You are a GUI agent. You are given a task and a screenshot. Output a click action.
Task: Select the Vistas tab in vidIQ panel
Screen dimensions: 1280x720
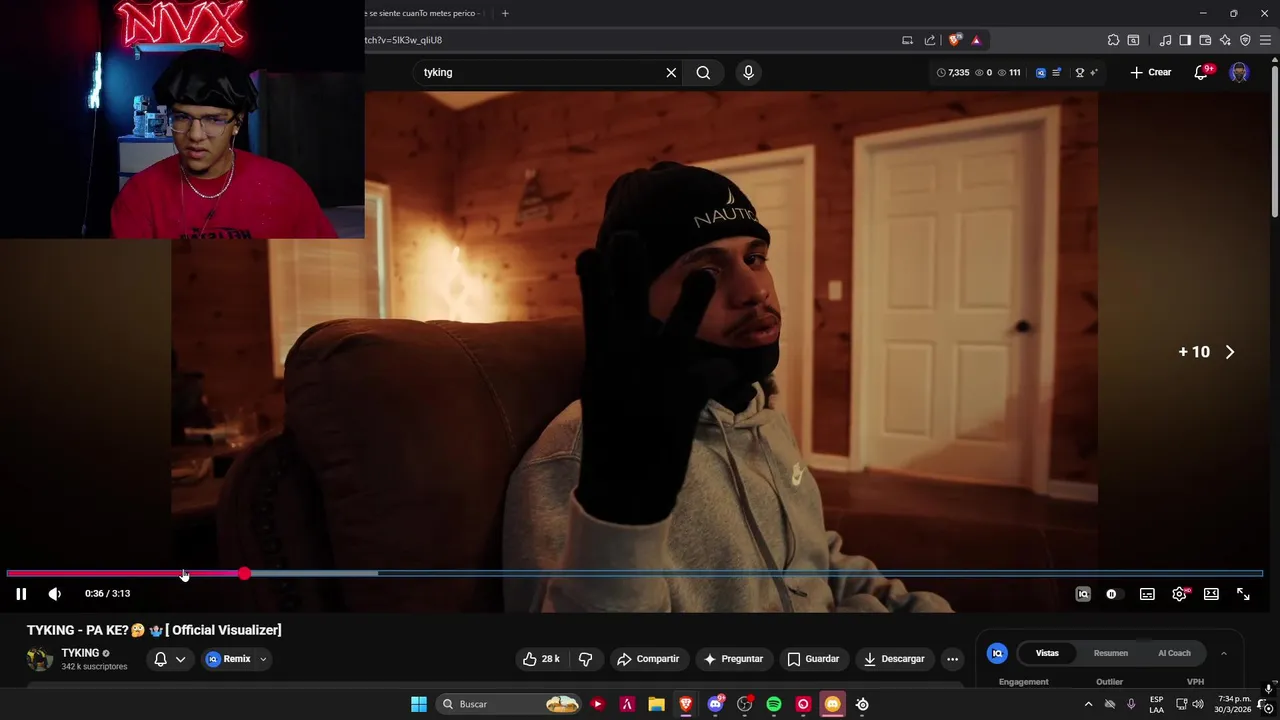coord(1047,653)
